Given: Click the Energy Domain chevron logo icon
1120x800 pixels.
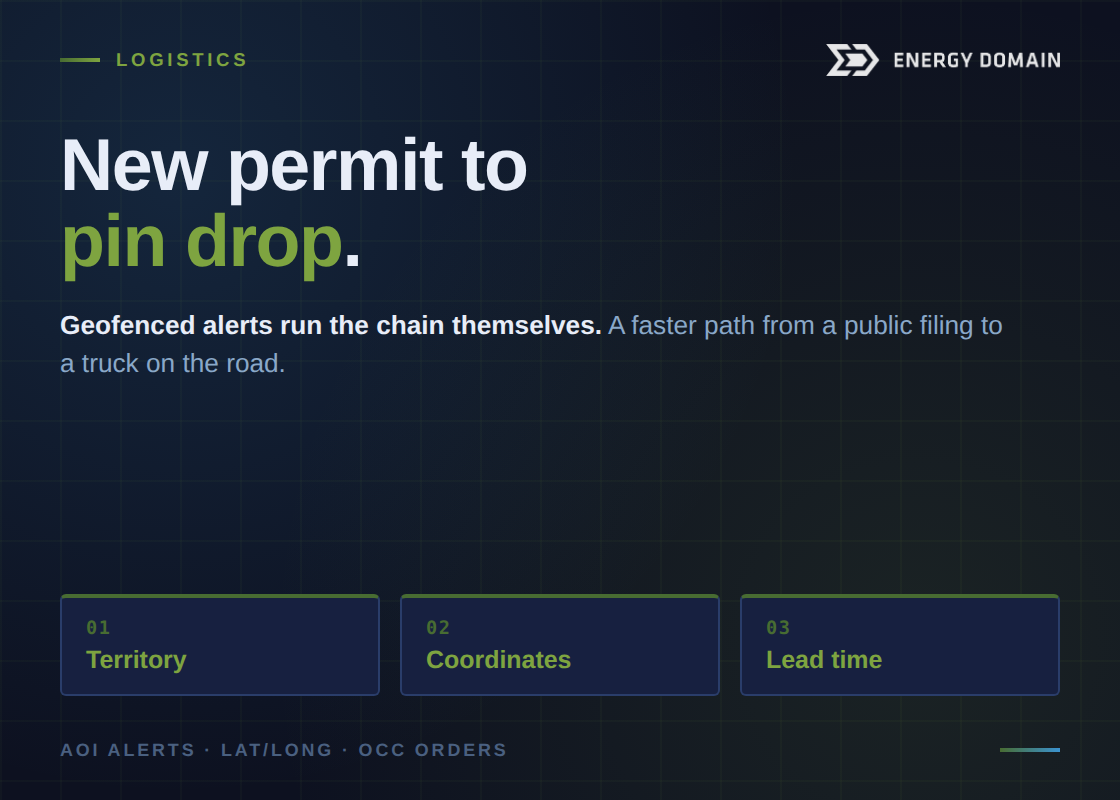Looking at the screenshot, I should [x=852, y=60].
